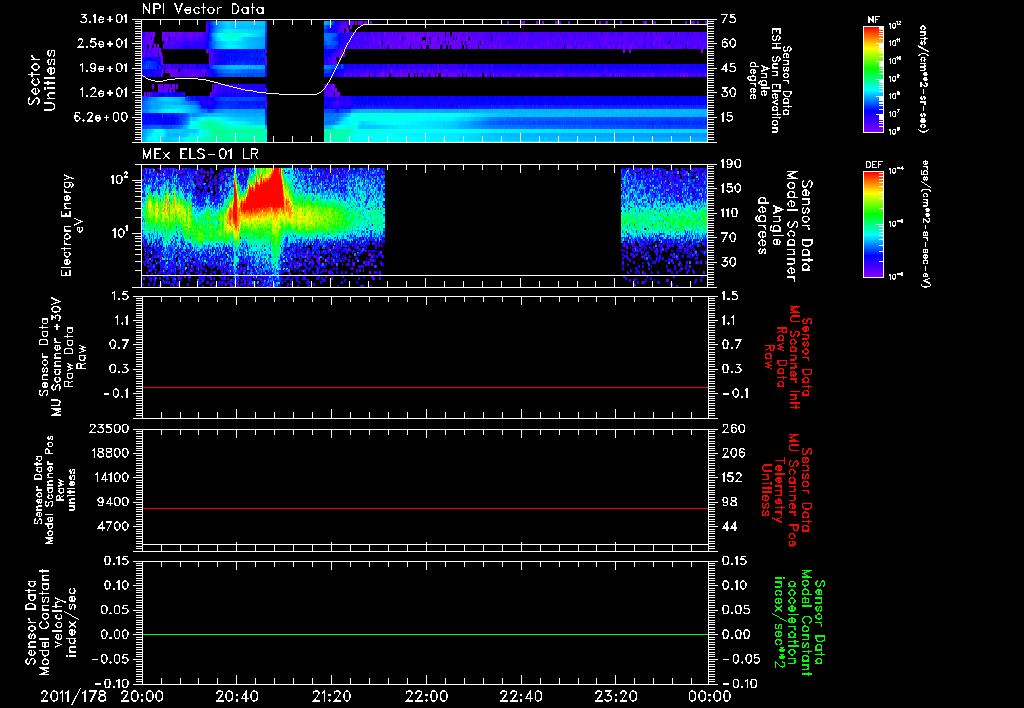Click the 'Electron Energy eV' axis label

73,225
